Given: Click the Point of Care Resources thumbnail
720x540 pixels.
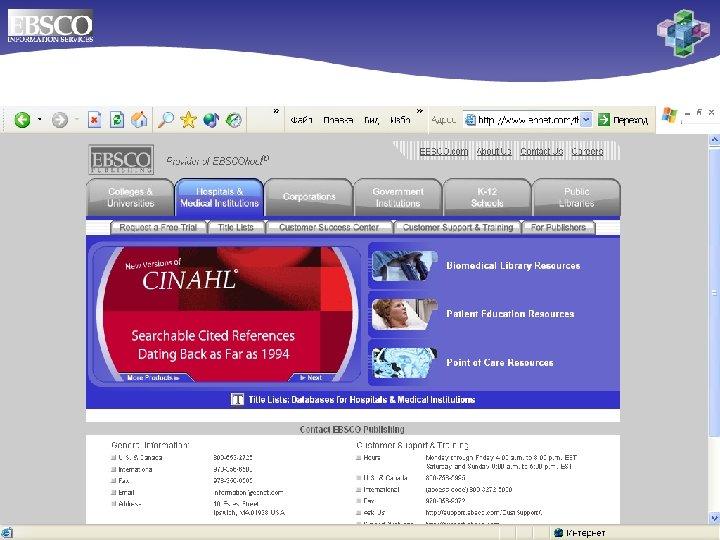Looking at the screenshot, I should 404,363.
